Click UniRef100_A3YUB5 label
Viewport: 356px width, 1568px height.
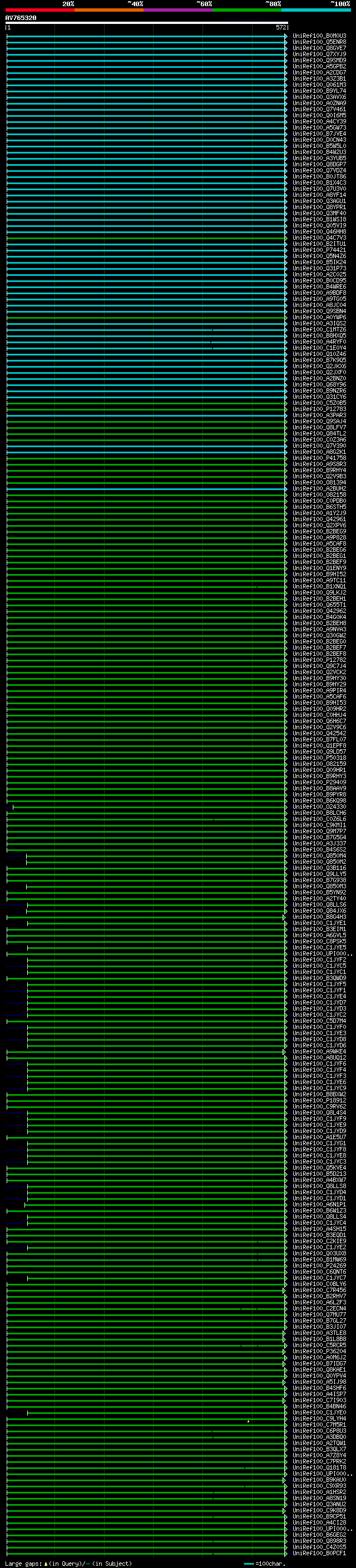(319, 159)
